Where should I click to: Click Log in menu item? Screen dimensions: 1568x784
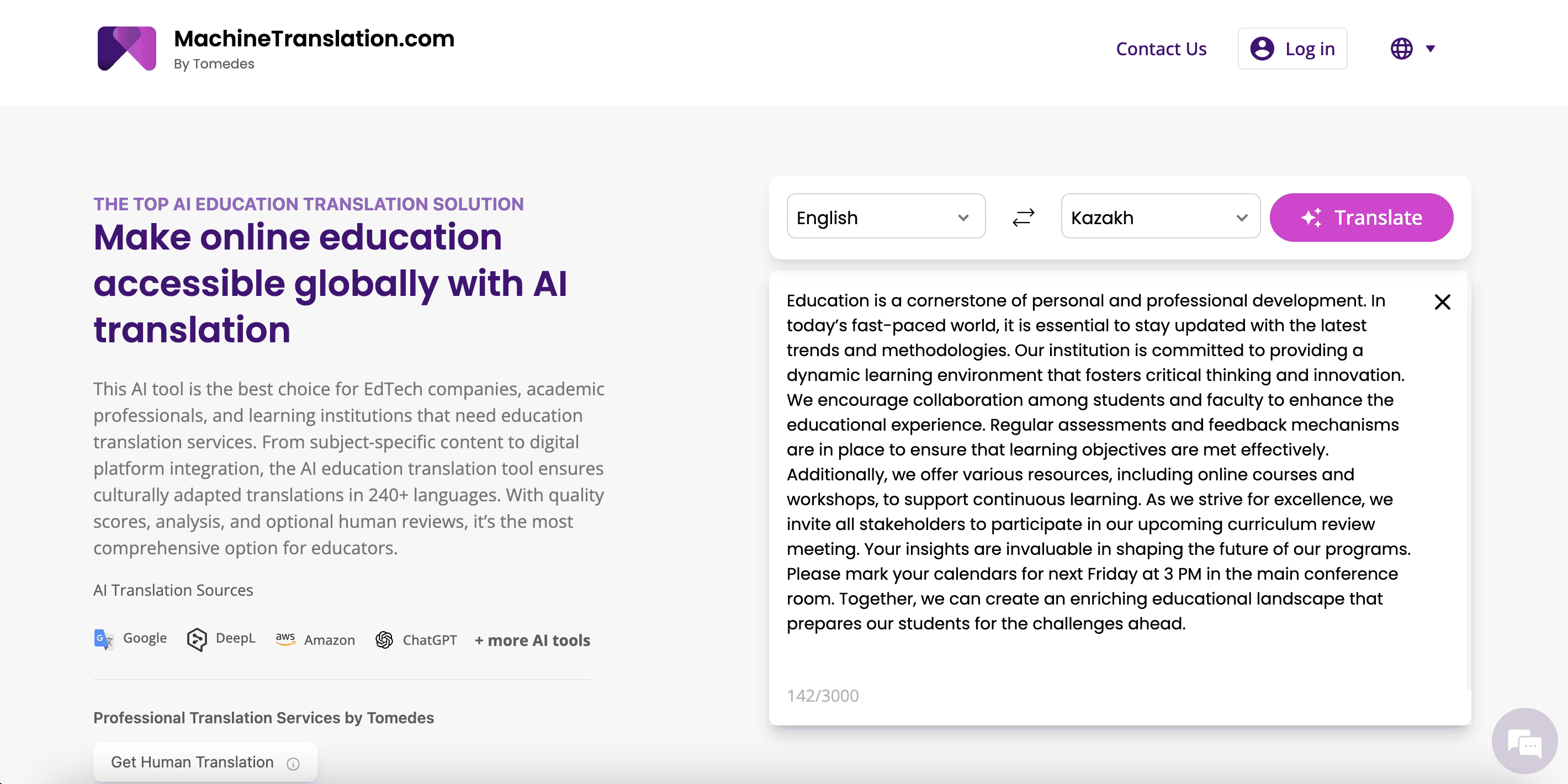click(1294, 48)
